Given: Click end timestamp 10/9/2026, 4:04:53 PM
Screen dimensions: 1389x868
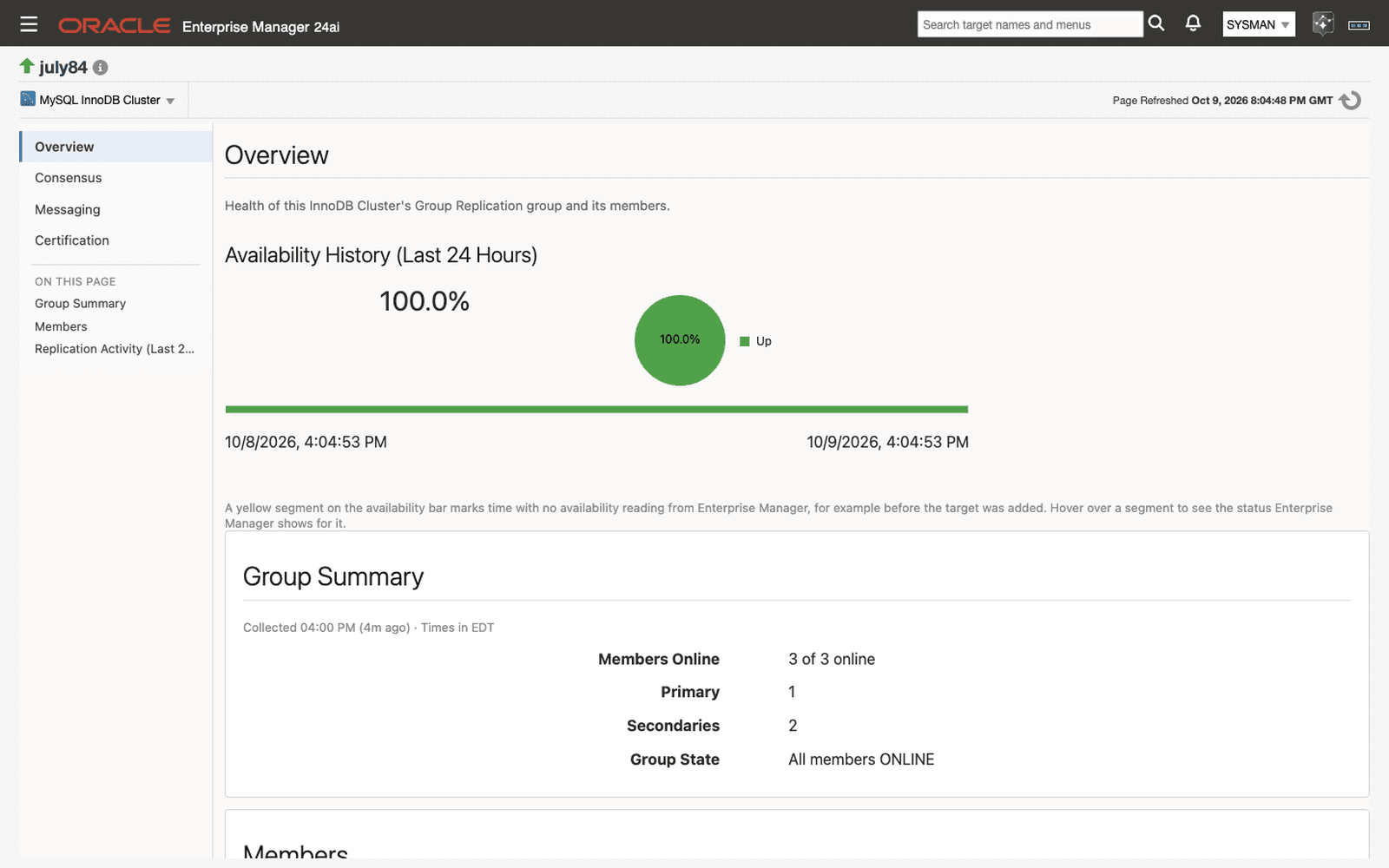Looking at the screenshot, I should pyautogui.click(x=887, y=442).
